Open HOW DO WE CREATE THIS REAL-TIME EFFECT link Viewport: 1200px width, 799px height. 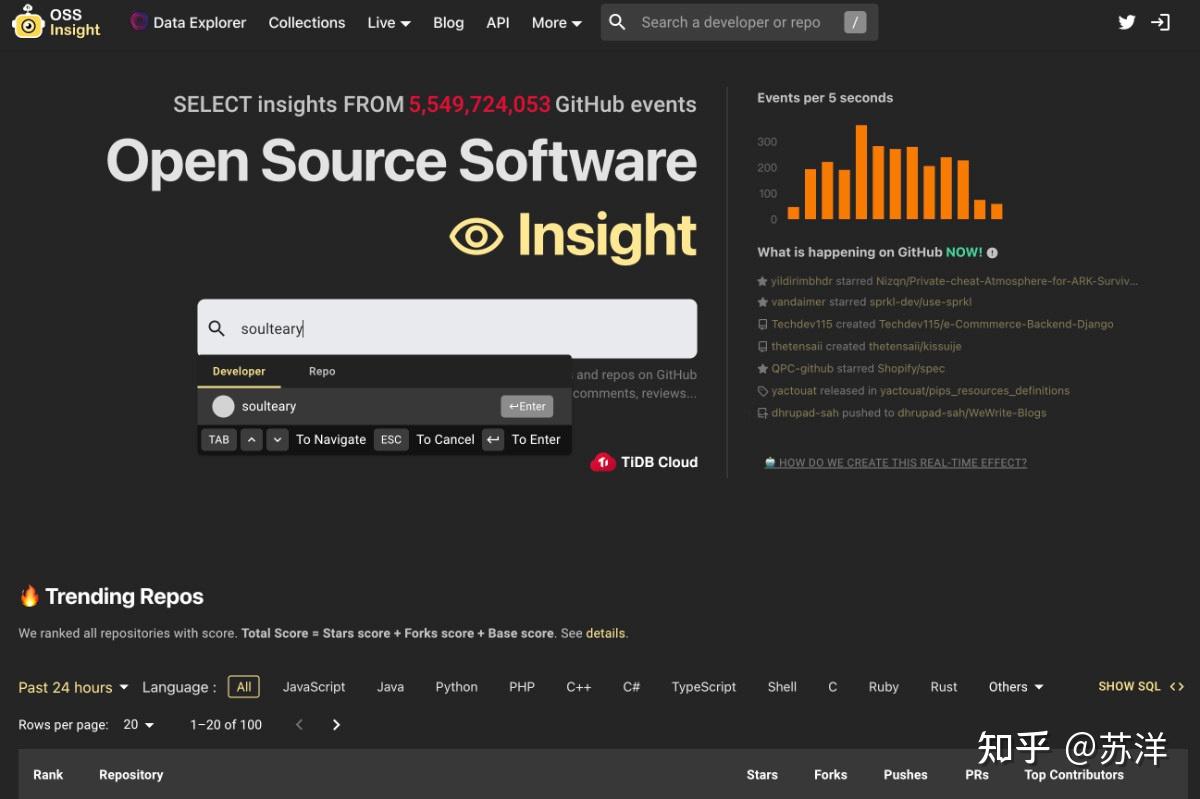[x=903, y=462]
